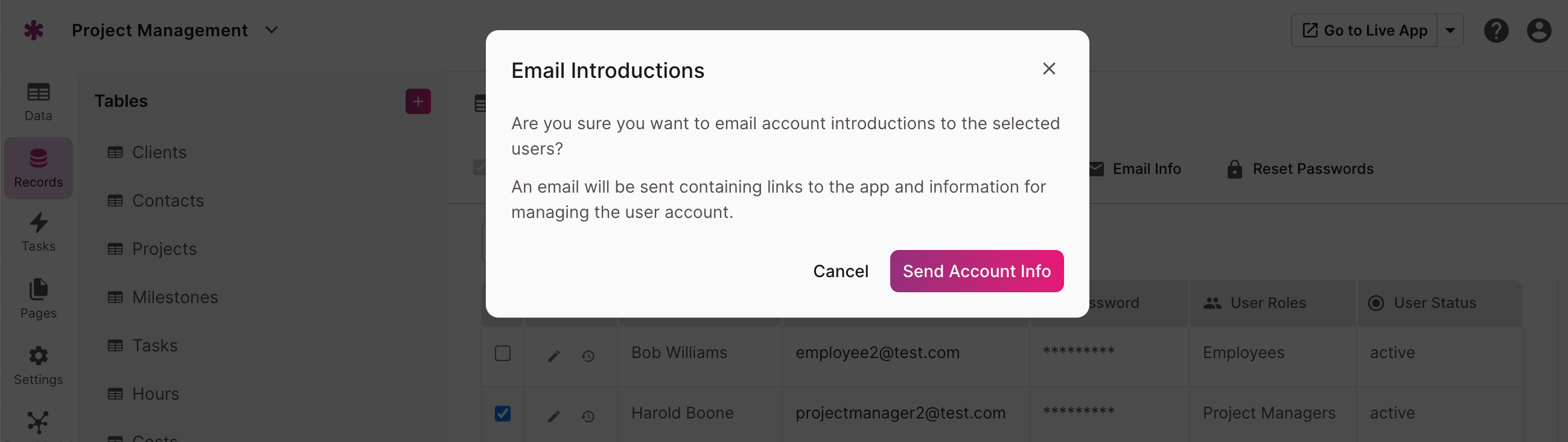Image resolution: width=1568 pixels, height=442 pixels.
Task: Cancel the Email Introductions dialog
Action: point(840,271)
